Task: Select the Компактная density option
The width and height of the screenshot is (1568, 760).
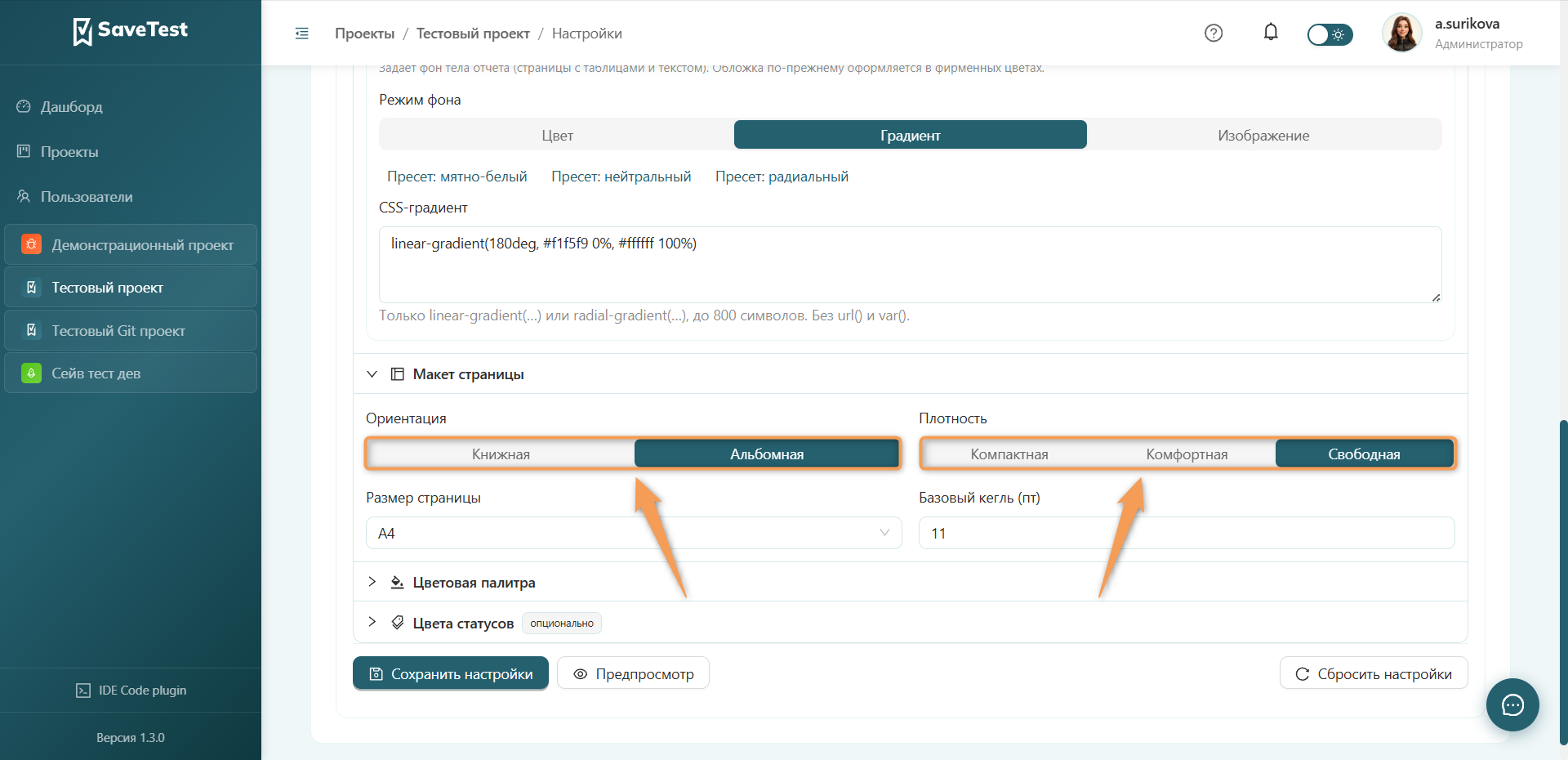Action: tap(1009, 454)
